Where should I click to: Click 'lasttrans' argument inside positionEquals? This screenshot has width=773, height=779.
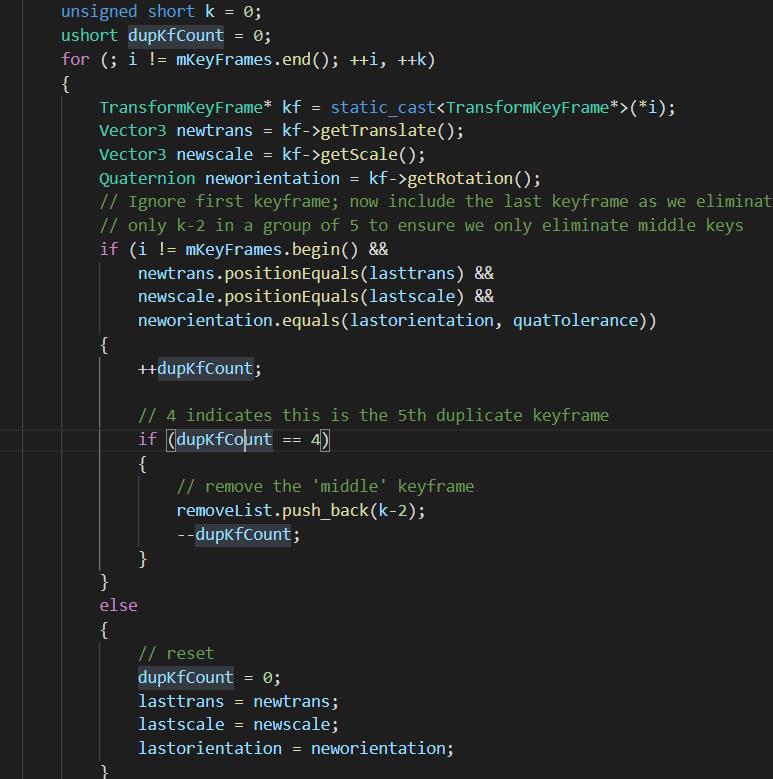pyautogui.click(x=412, y=273)
